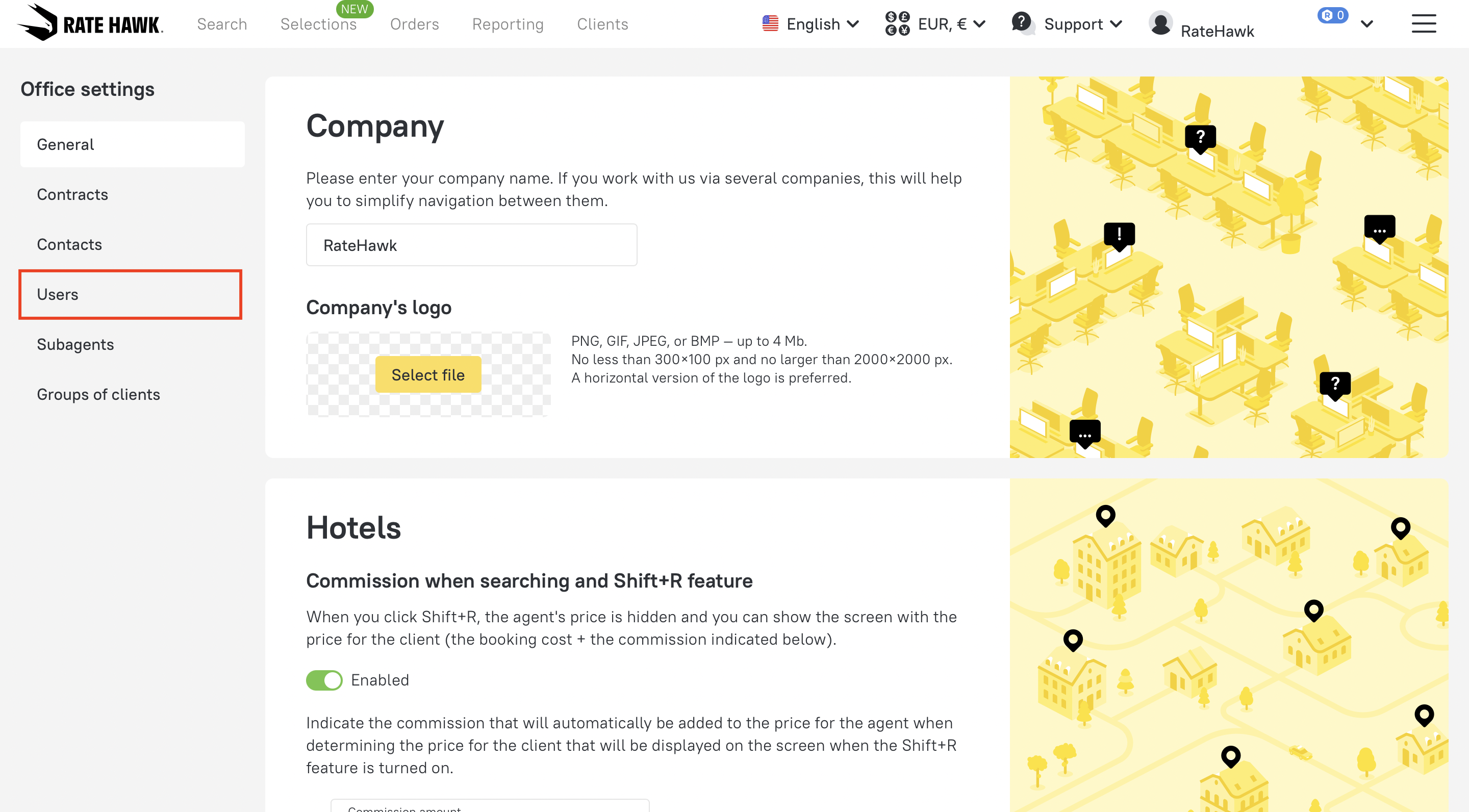Image resolution: width=1469 pixels, height=812 pixels.
Task: Click the US flag language icon
Action: pos(770,24)
